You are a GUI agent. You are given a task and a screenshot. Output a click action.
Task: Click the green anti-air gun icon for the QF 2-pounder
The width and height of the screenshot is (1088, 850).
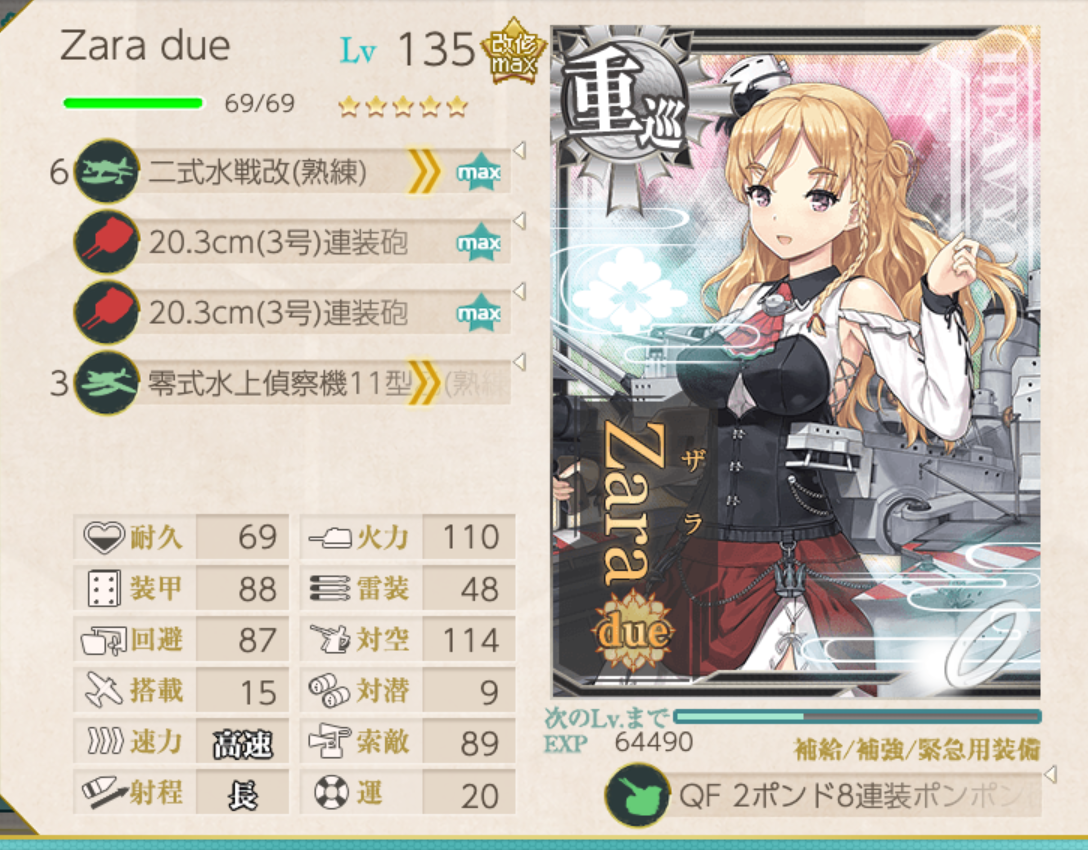click(637, 795)
